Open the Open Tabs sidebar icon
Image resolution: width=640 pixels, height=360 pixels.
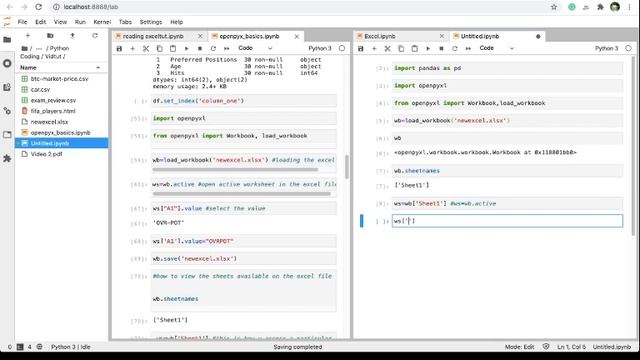pos(7,134)
